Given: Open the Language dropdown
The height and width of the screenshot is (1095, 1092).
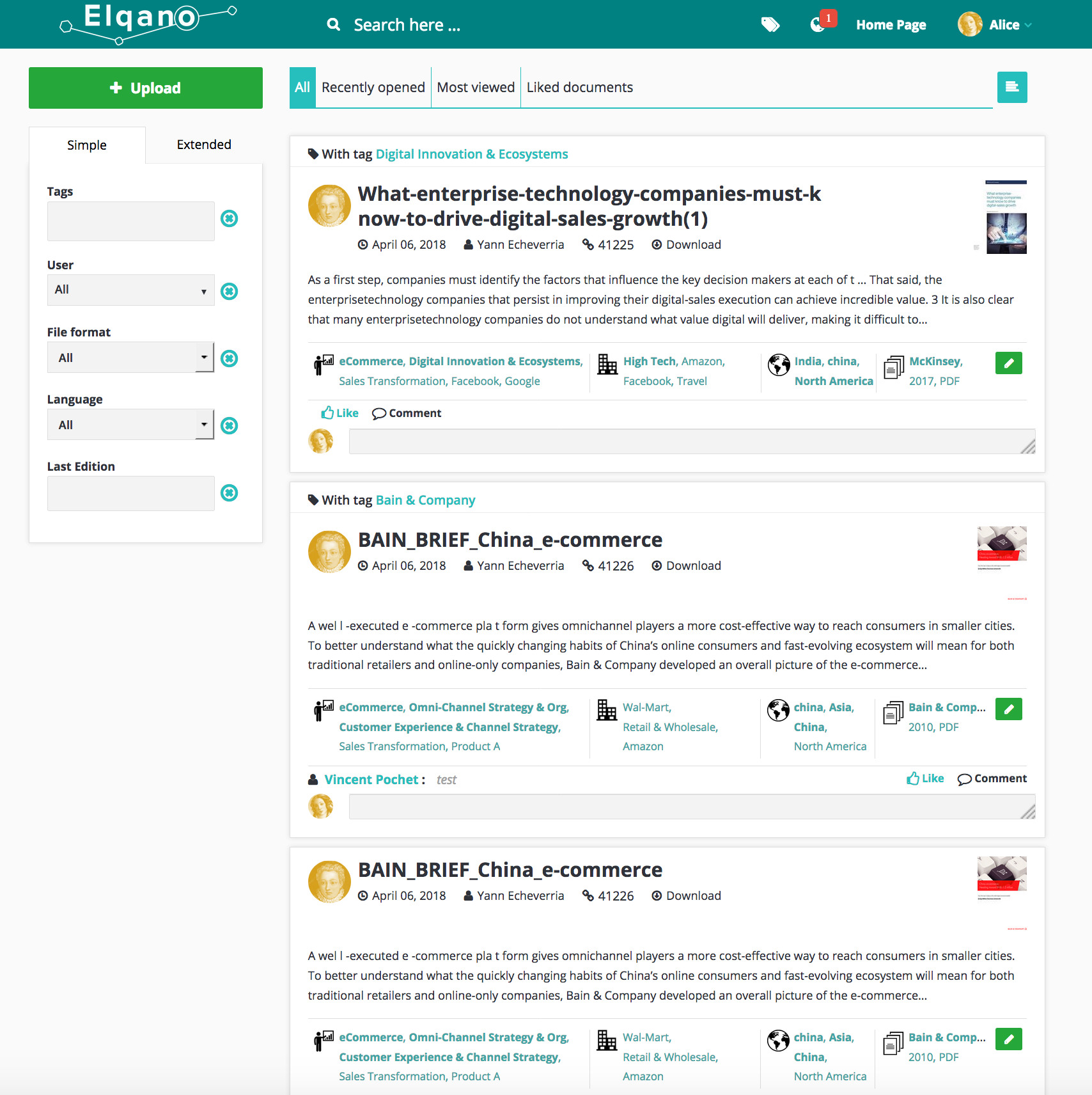Looking at the screenshot, I should point(131,425).
